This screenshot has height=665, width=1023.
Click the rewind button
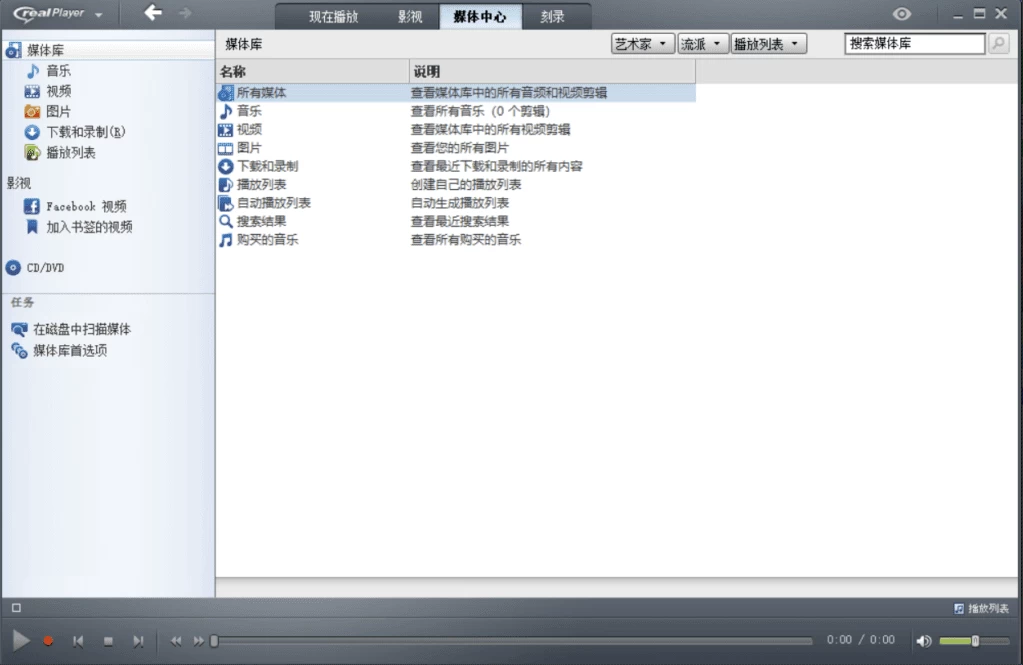[177, 641]
